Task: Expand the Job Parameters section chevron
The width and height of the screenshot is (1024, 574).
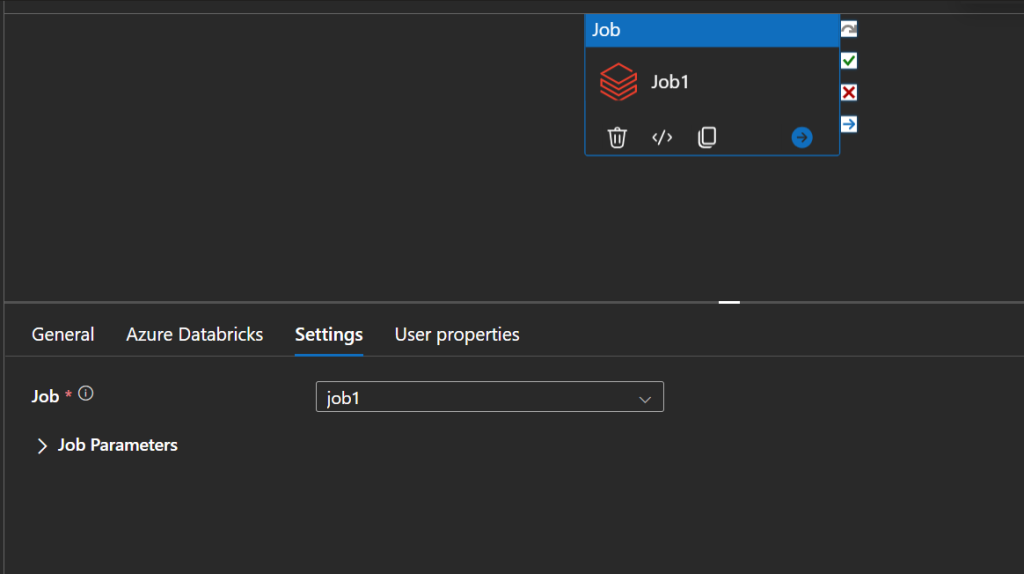Action: (x=42, y=446)
